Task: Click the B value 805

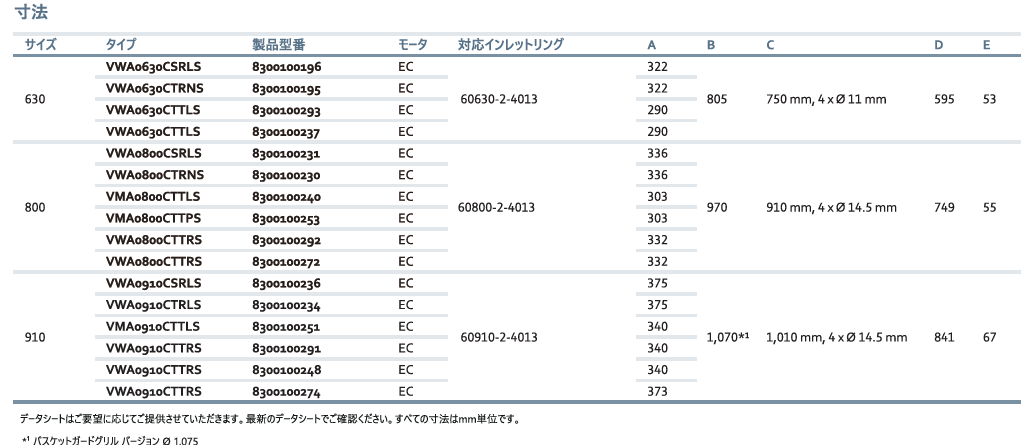Action: [716, 100]
